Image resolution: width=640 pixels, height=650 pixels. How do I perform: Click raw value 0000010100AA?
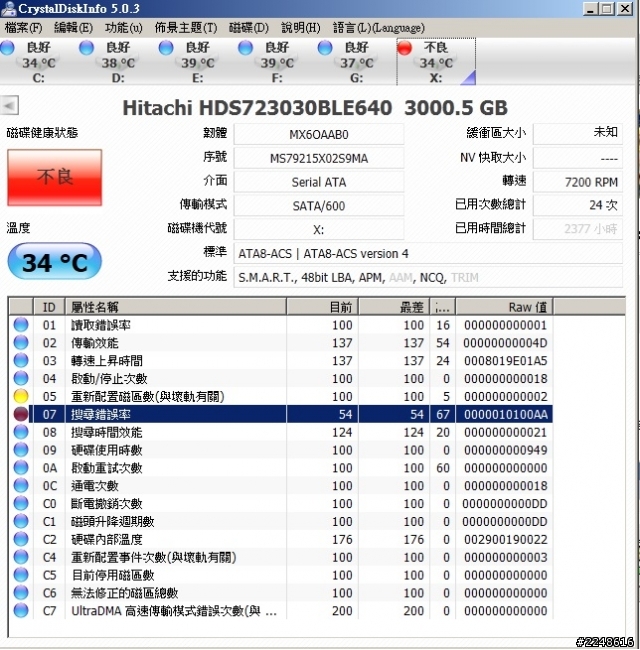(506, 414)
